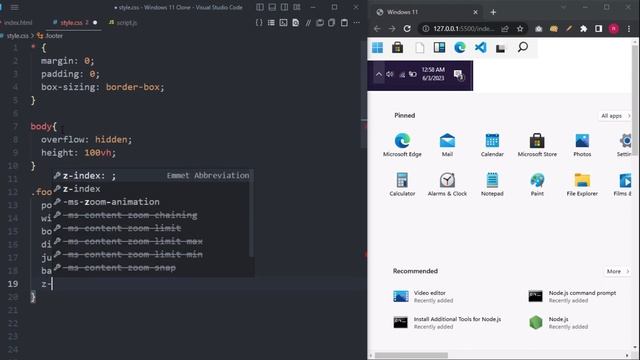Click the 'box-sizing: border-box;' code line
This screenshot has height=360, width=640.
(x=102, y=87)
